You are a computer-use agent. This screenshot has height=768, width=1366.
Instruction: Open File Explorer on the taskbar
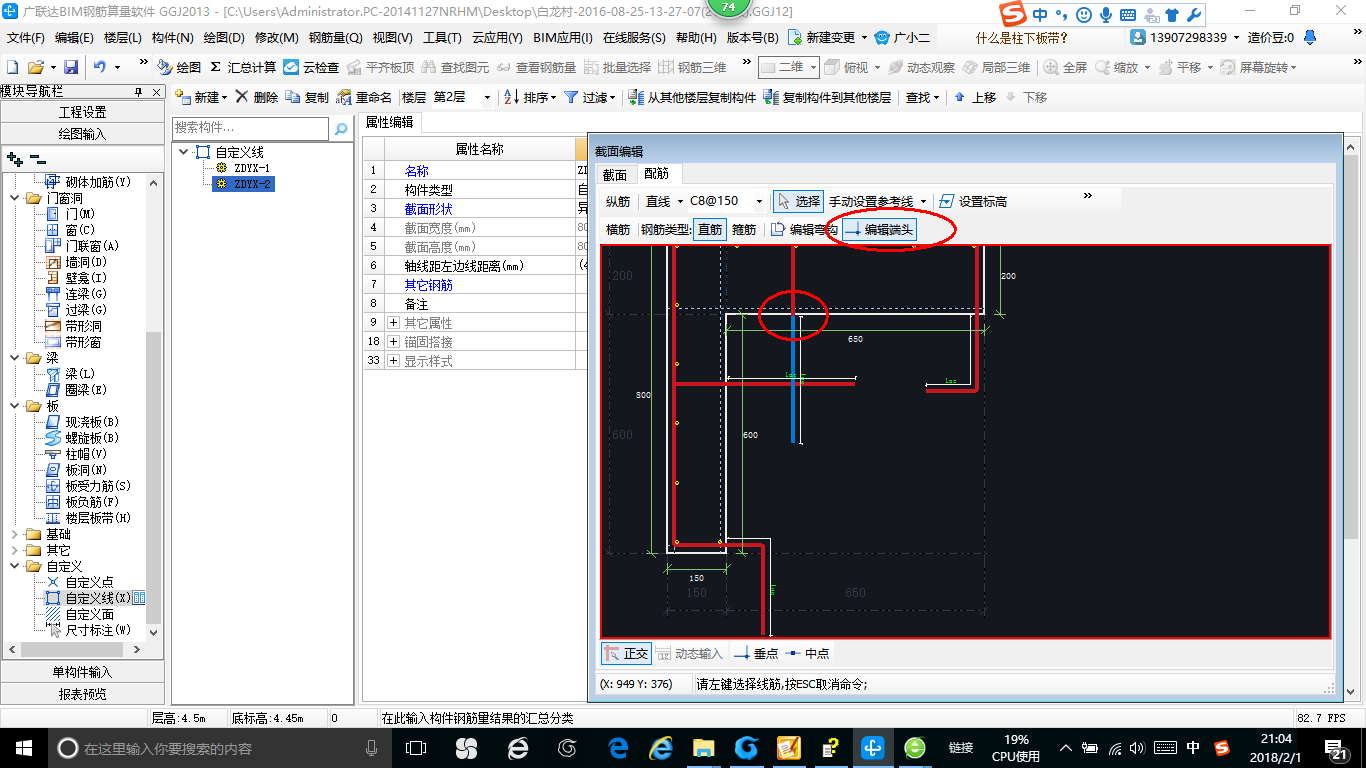[x=704, y=748]
